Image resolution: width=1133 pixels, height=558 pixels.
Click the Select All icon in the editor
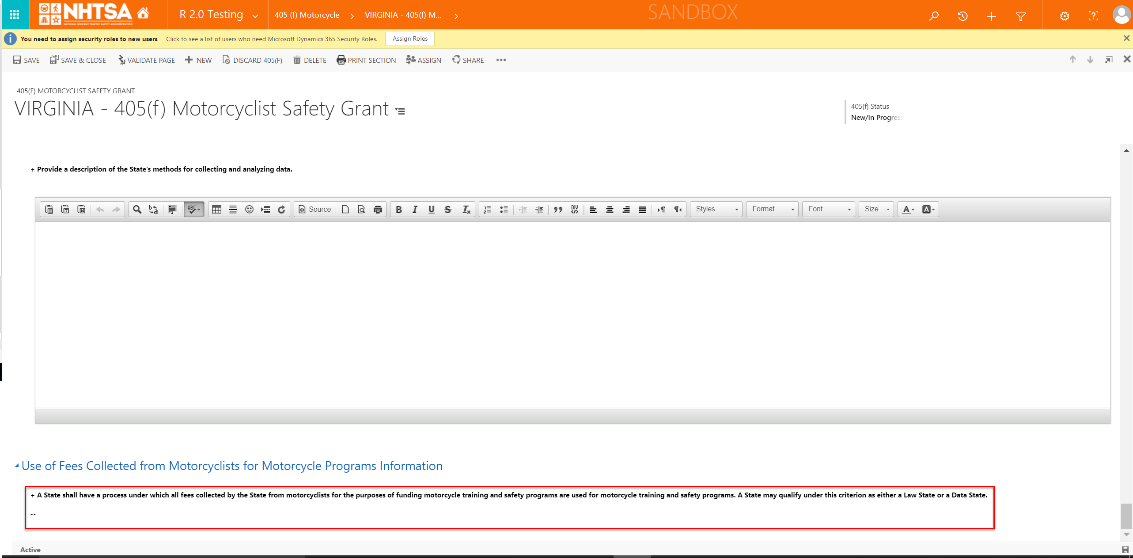click(173, 209)
